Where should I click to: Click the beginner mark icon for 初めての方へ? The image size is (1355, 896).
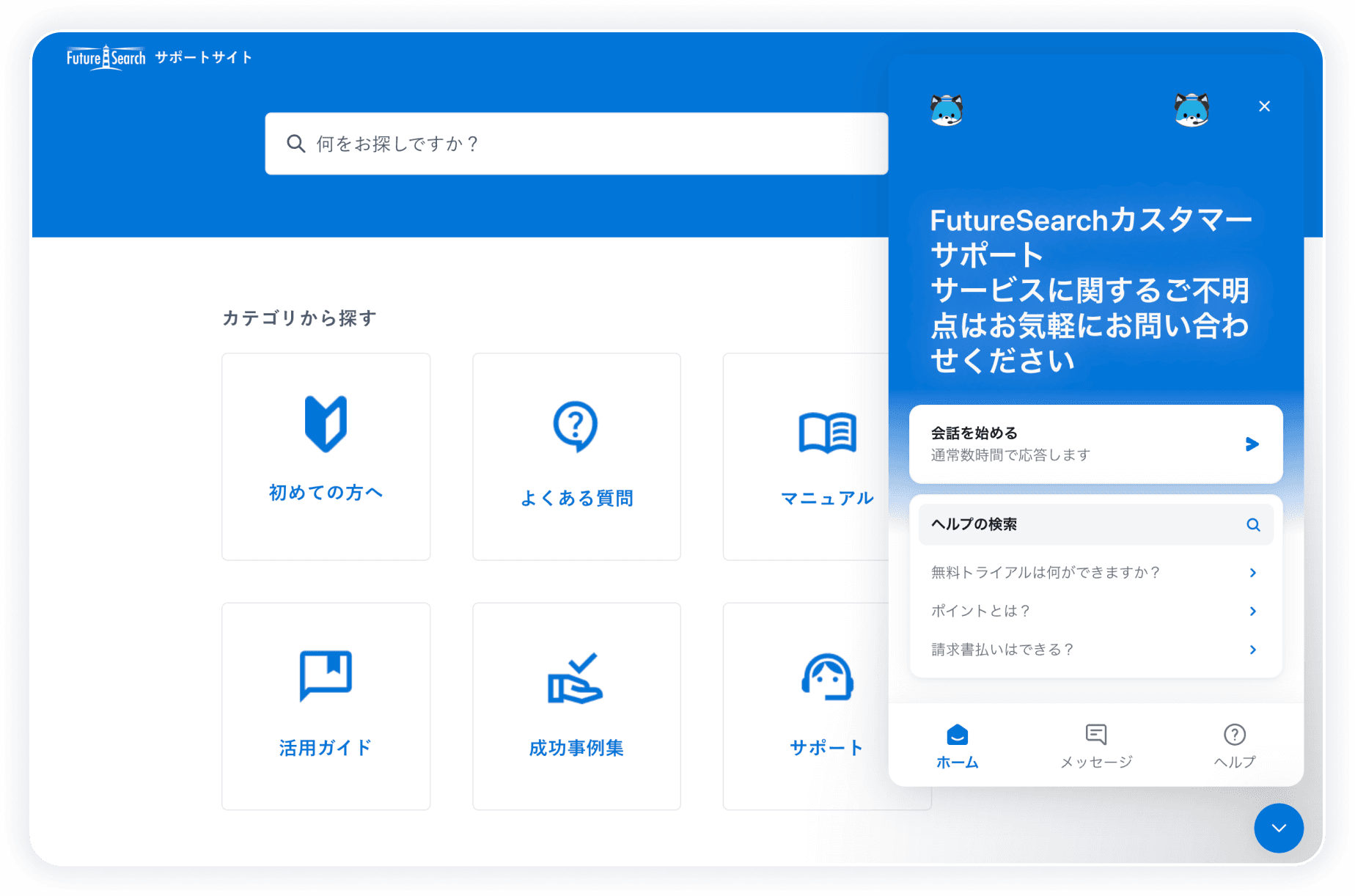point(326,424)
